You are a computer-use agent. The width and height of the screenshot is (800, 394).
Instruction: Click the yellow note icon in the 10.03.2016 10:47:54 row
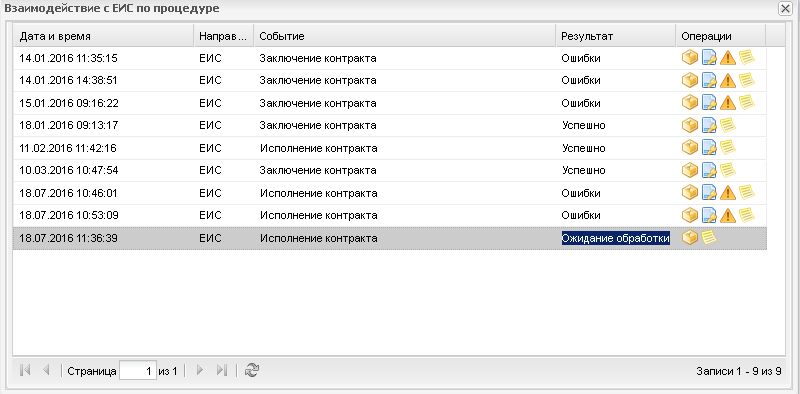(728, 169)
